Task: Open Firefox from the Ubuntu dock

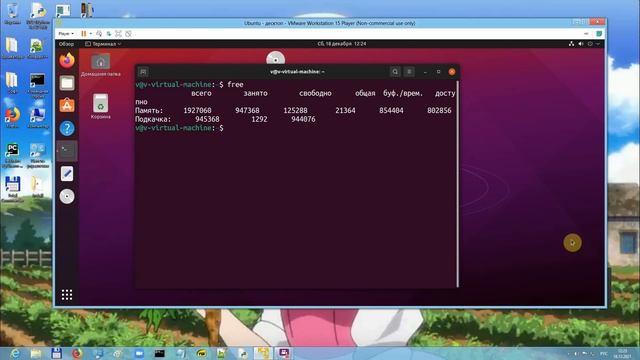Action: click(x=67, y=60)
